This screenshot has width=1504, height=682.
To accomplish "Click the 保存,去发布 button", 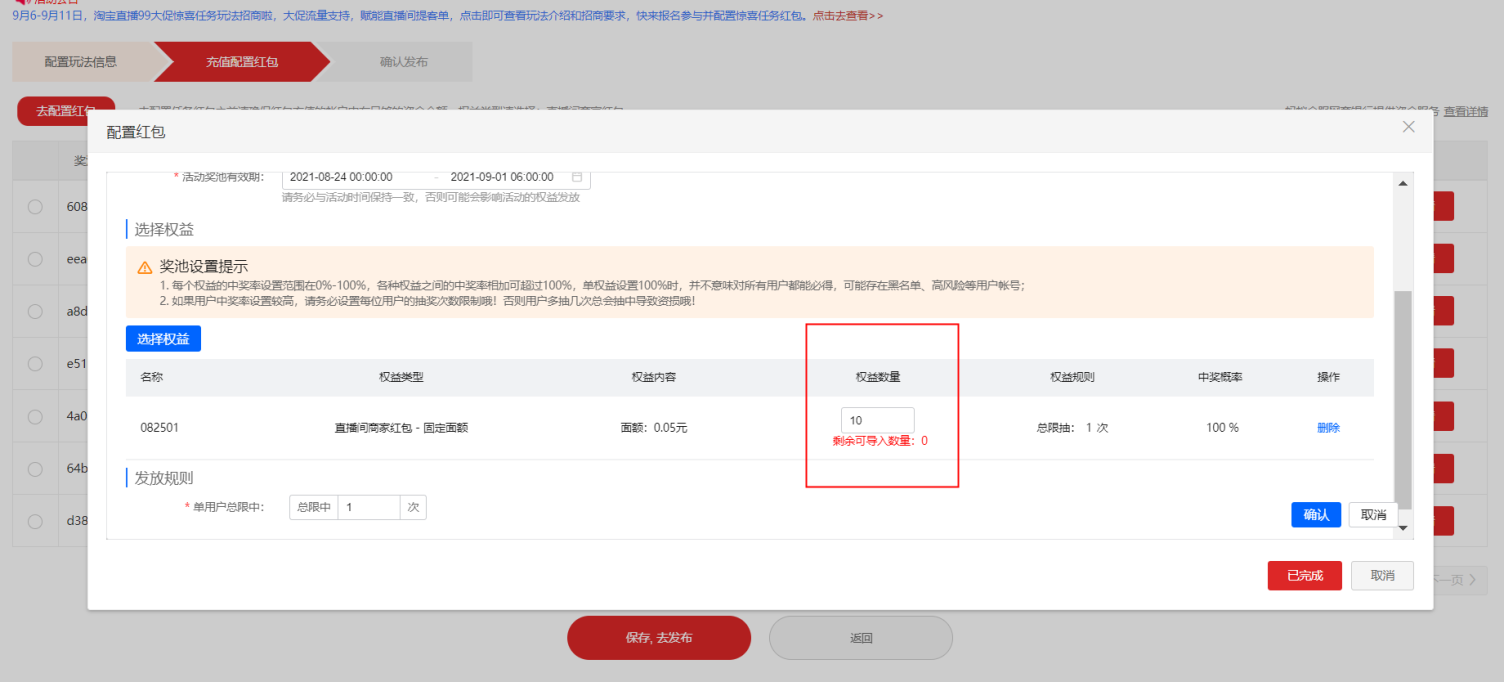I will (x=658, y=637).
